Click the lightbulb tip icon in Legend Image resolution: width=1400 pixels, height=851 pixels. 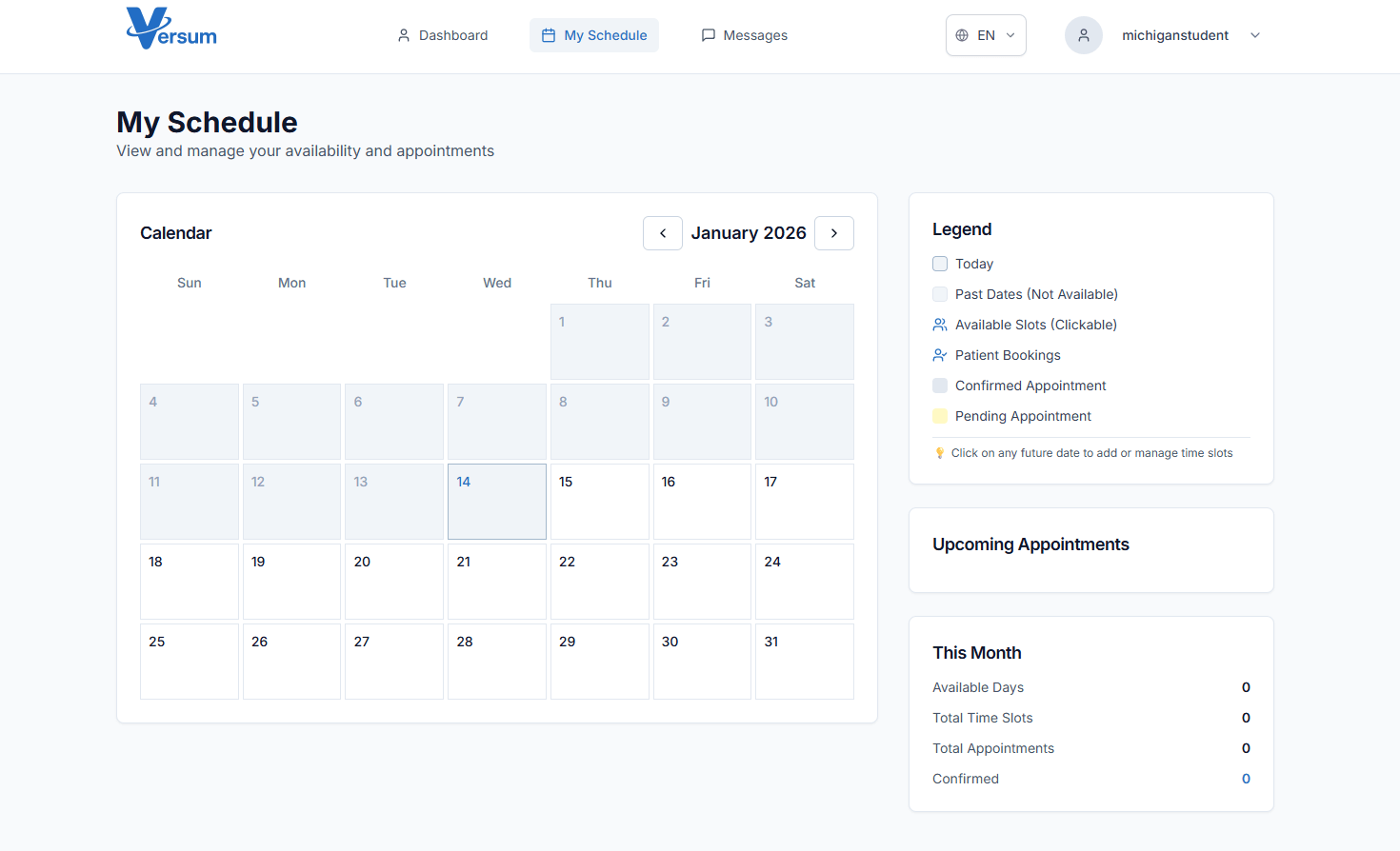click(x=942, y=453)
